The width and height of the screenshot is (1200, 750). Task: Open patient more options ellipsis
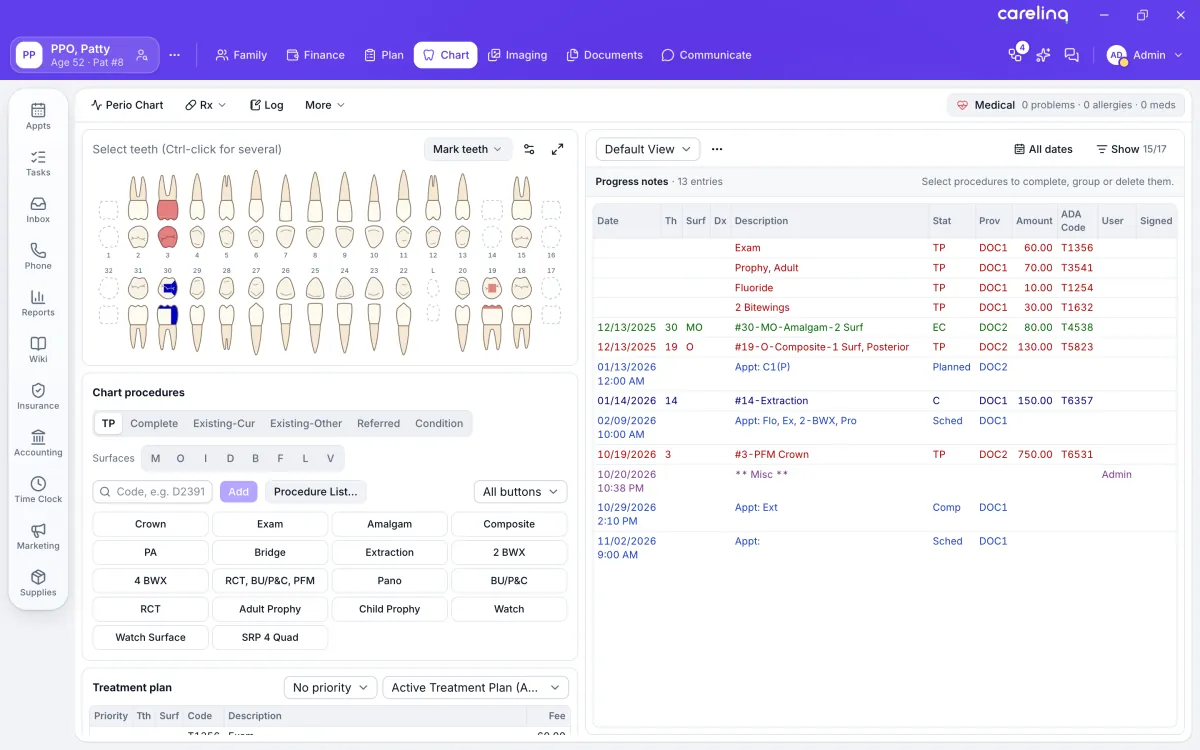coord(175,55)
